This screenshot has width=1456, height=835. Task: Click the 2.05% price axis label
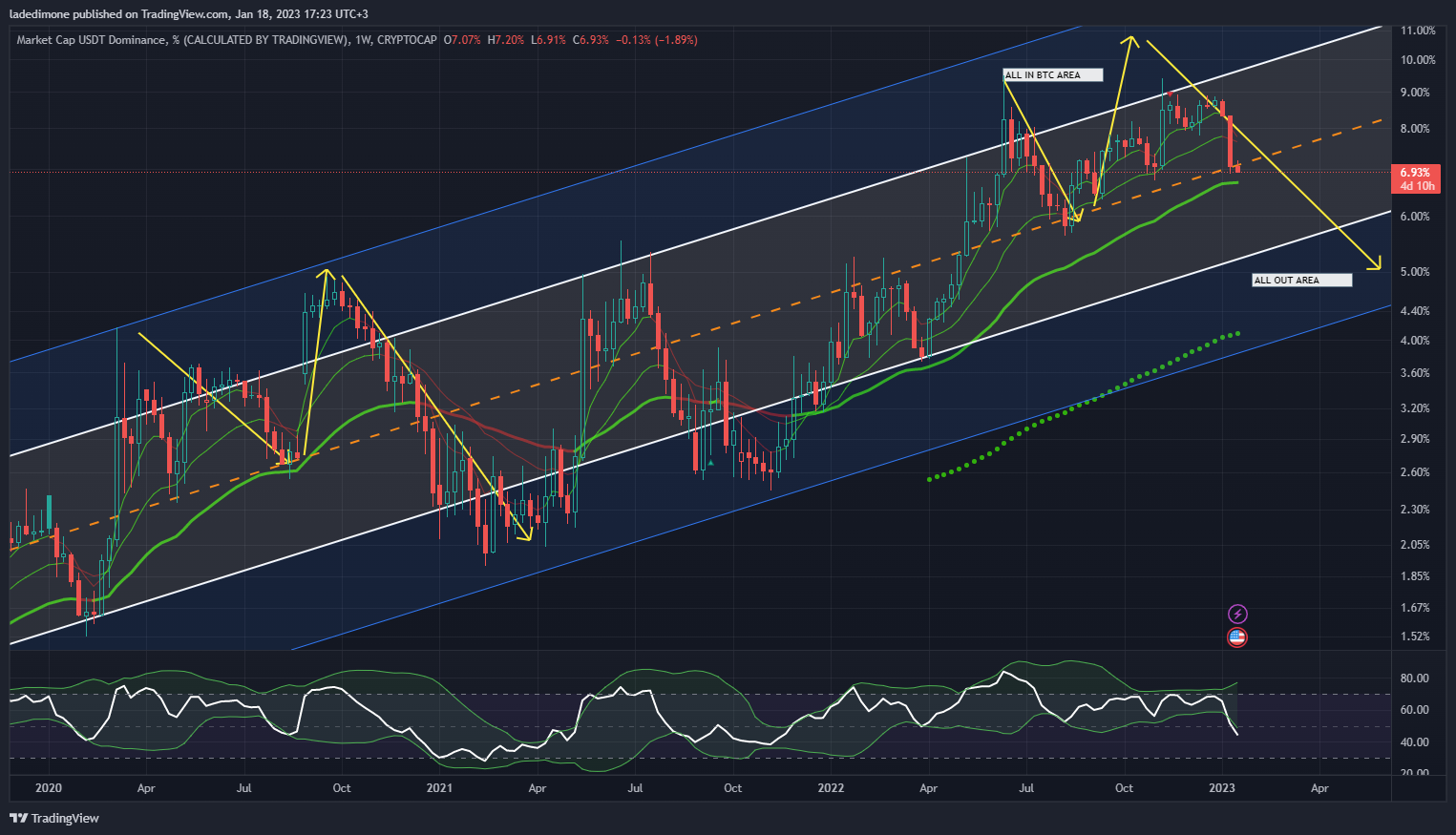pos(1414,545)
